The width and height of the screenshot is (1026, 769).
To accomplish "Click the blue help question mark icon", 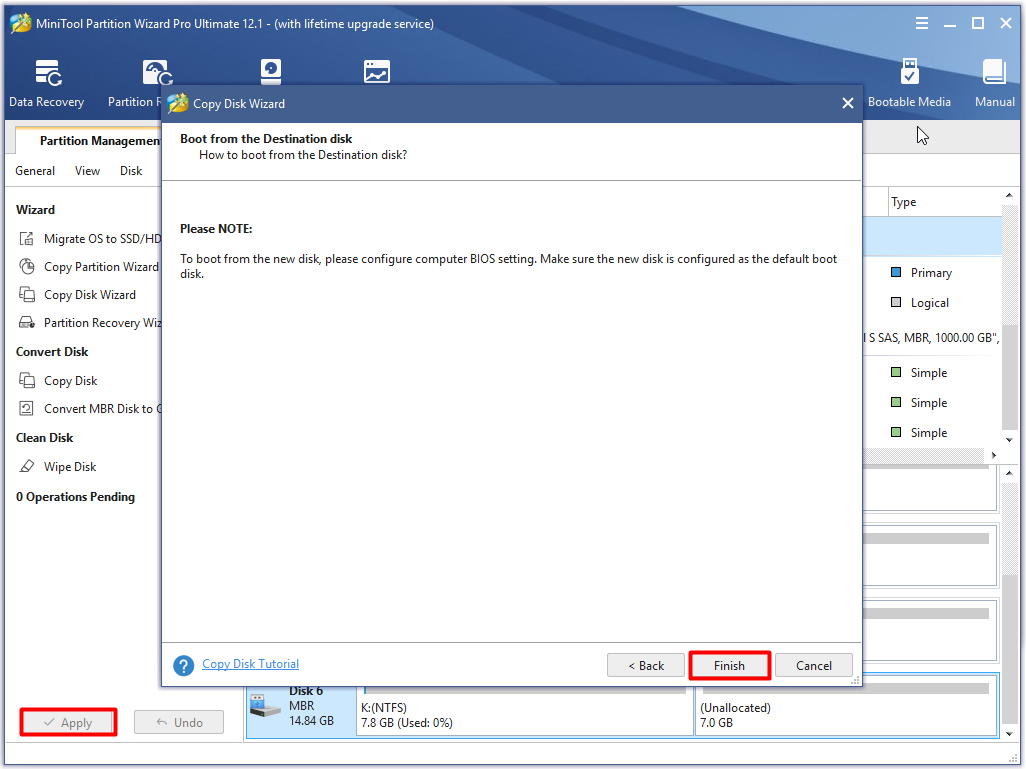I will click(x=183, y=666).
